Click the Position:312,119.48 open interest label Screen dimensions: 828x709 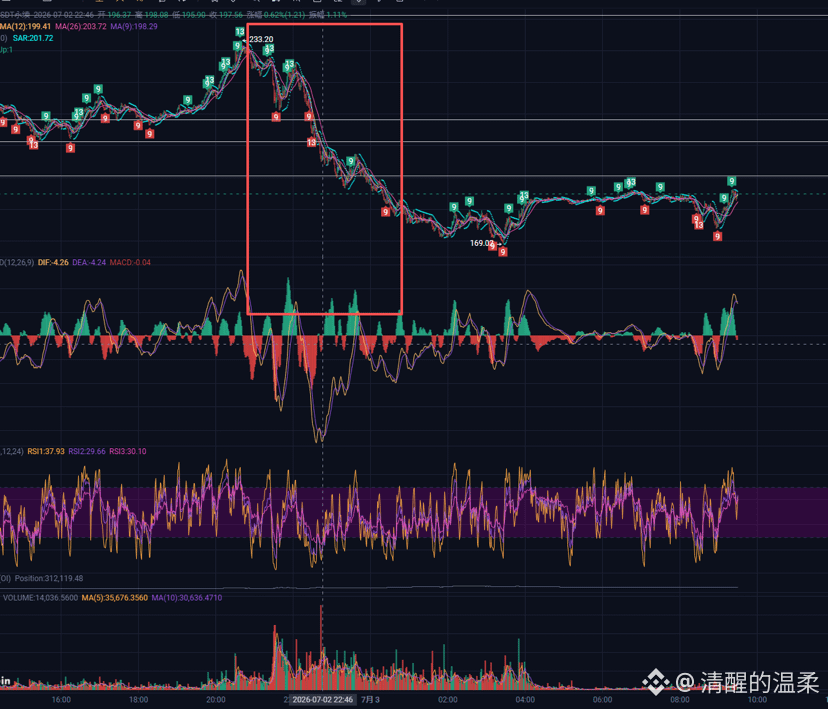[49, 579]
